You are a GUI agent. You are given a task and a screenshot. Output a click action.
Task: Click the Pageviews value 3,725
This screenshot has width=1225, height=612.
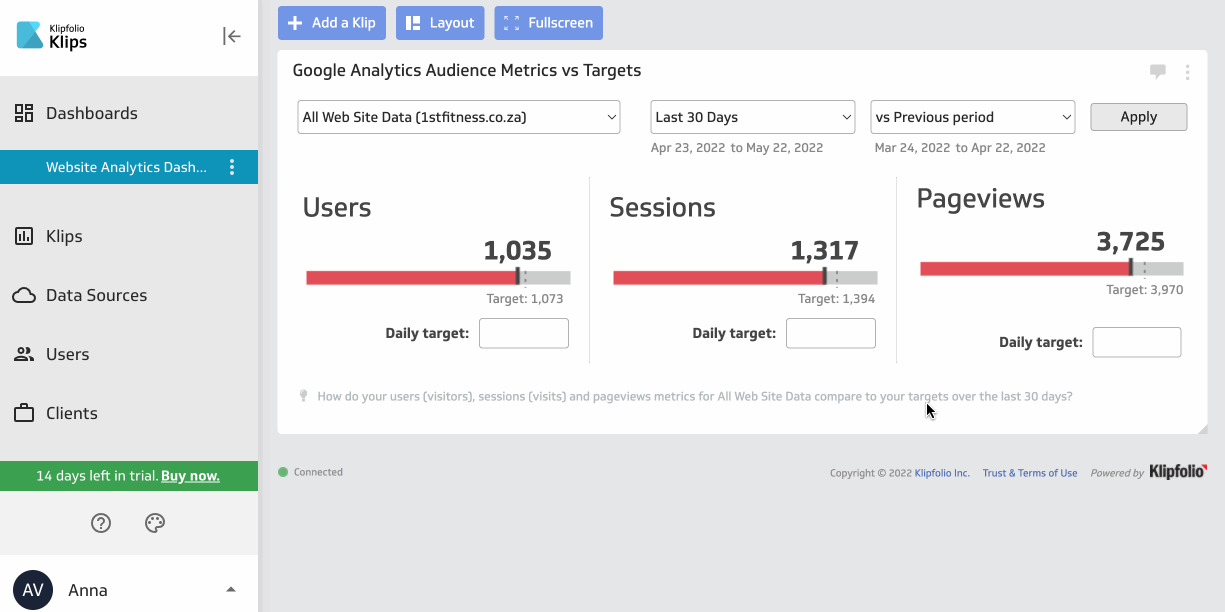[x=1131, y=241]
